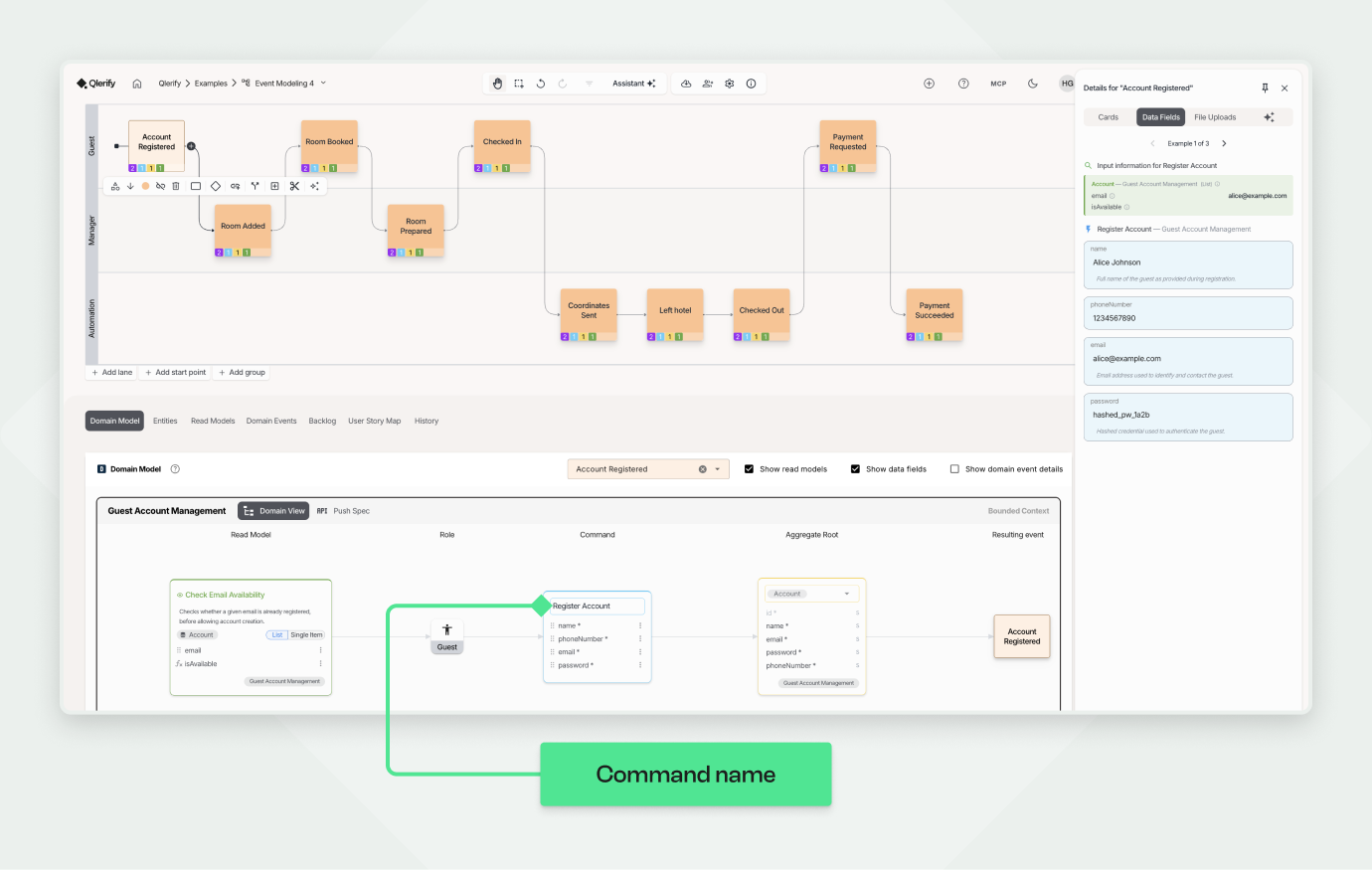
Task: Open the Entities tab
Action: click(165, 421)
